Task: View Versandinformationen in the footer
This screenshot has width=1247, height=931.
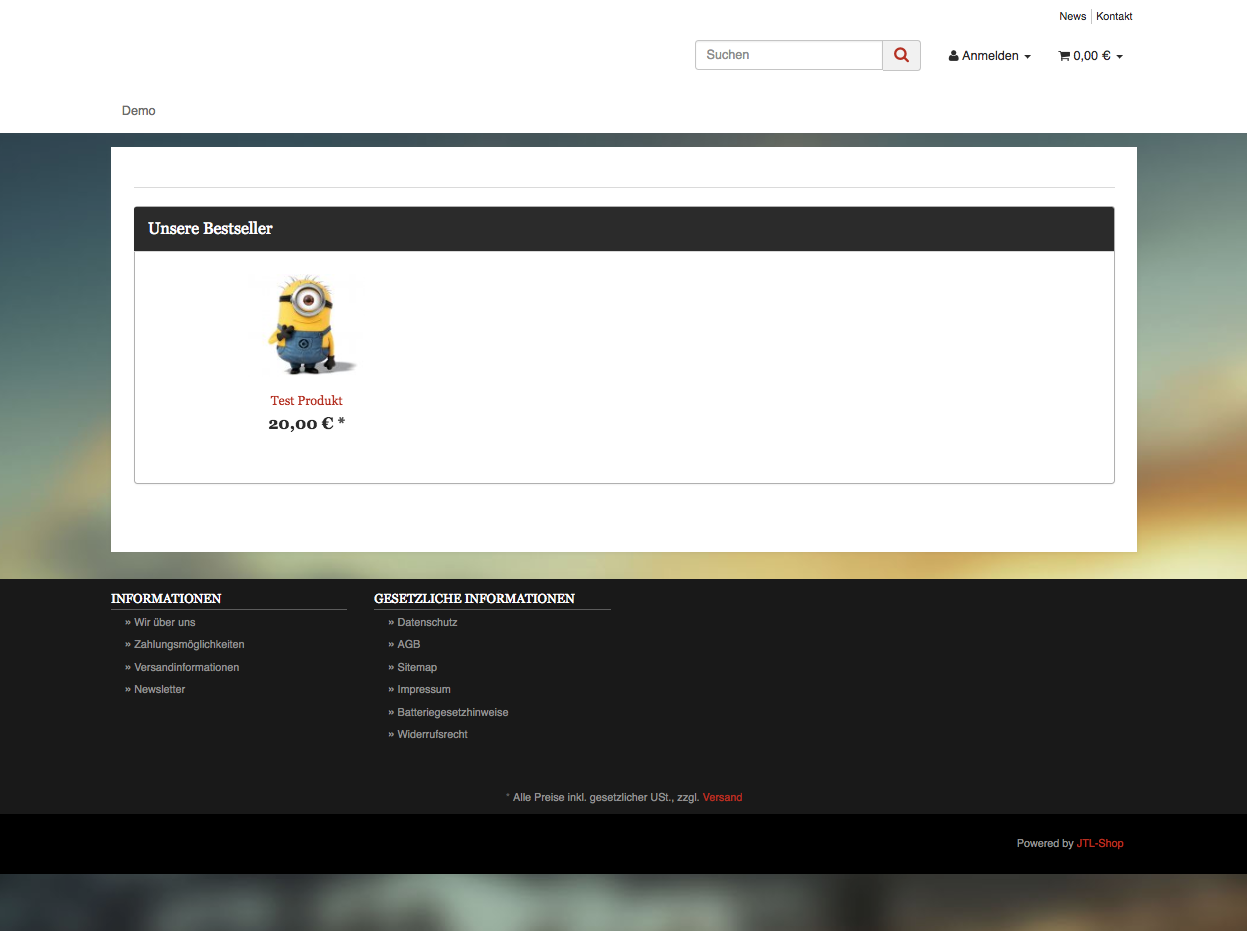Action: pos(186,667)
